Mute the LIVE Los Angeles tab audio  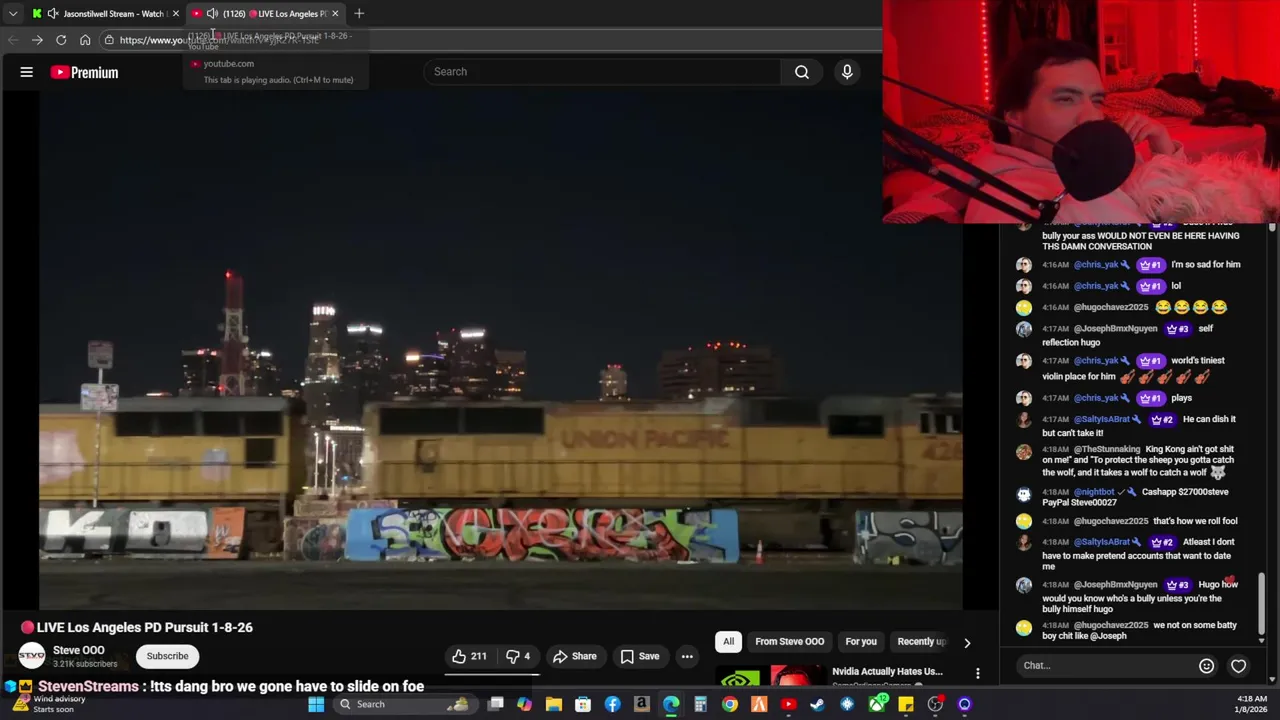pos(212,13)
